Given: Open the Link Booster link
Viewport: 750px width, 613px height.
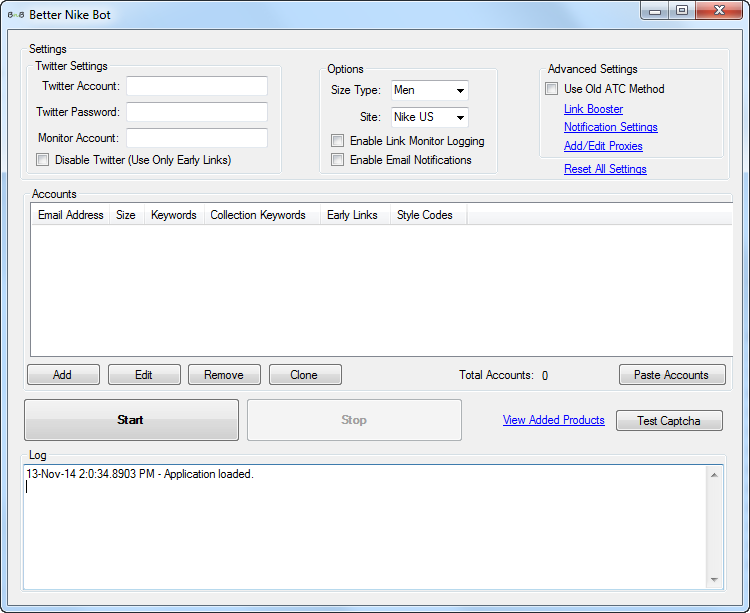Looking at the screenshot, I should 593,109.
